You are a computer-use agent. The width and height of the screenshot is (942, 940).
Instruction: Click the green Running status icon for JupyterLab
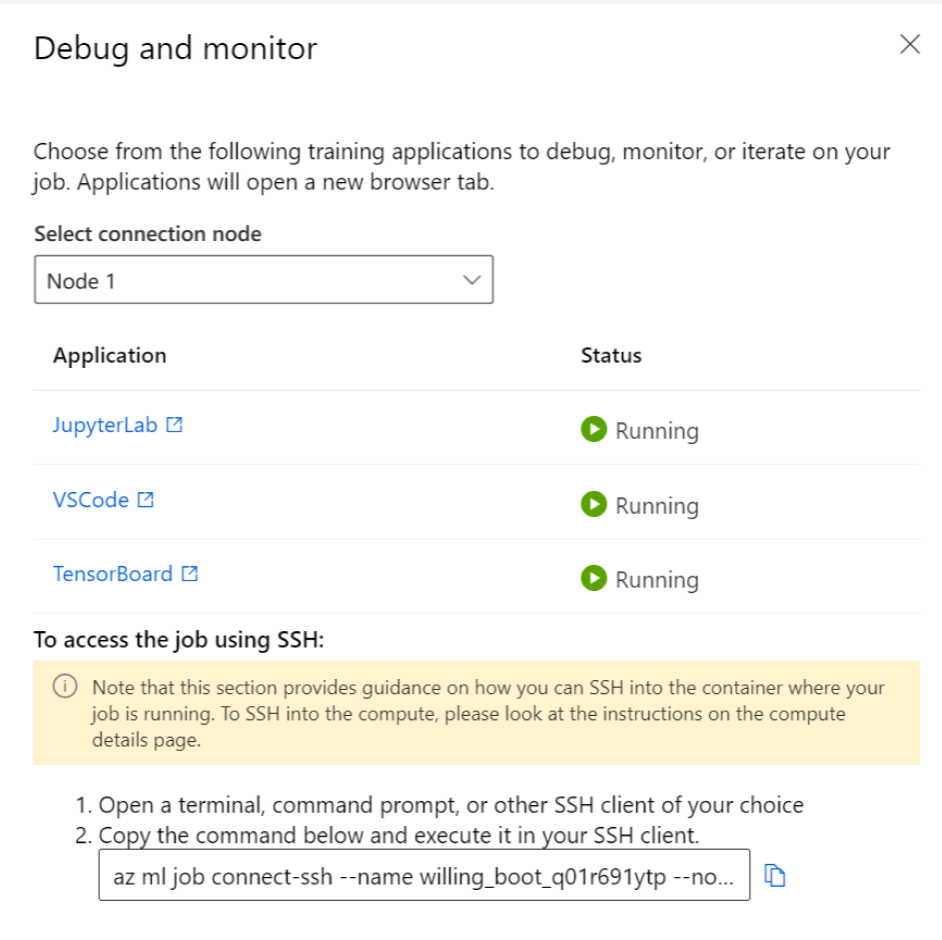[x=592, y=429]
